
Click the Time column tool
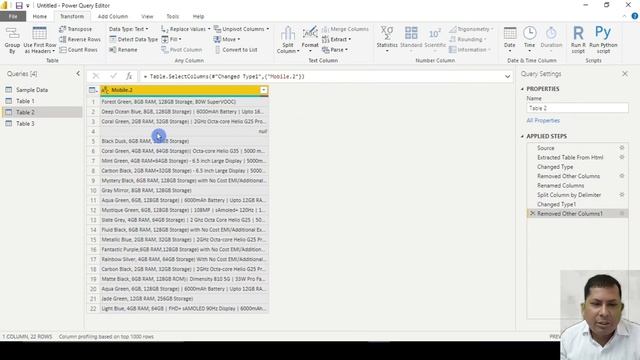pyautogui.click(x=529, y=40)
